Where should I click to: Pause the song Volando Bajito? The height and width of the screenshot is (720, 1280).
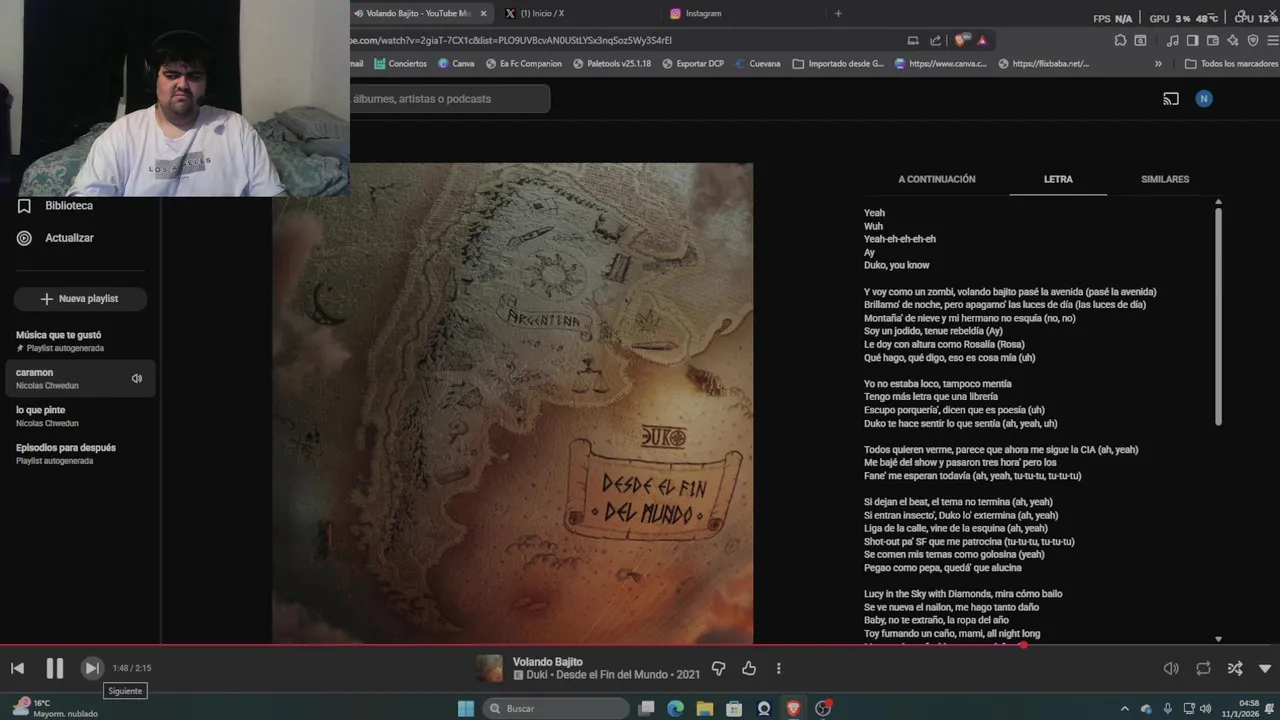tap(55, 668)
